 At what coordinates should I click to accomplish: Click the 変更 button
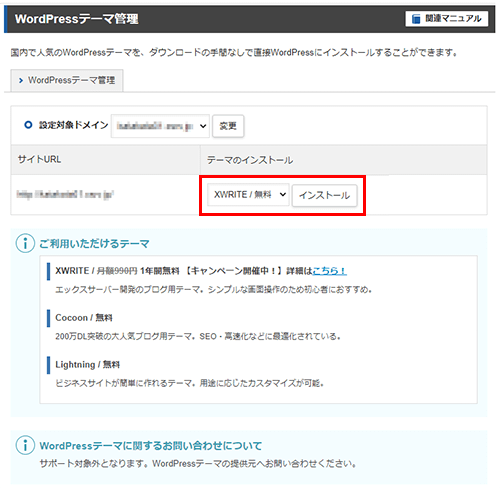(228, 126)
